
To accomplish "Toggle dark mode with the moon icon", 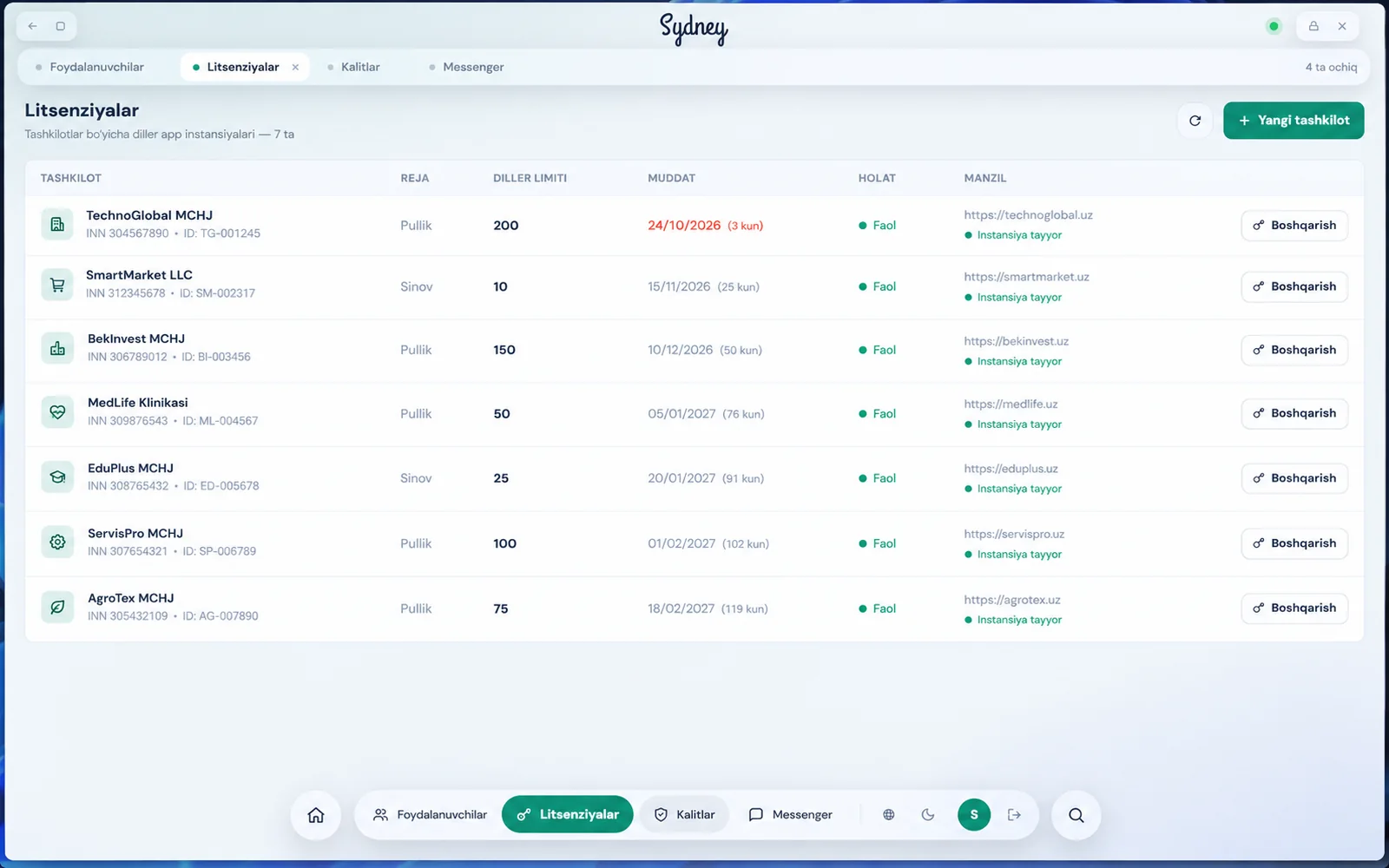I will tap(928, 815).
